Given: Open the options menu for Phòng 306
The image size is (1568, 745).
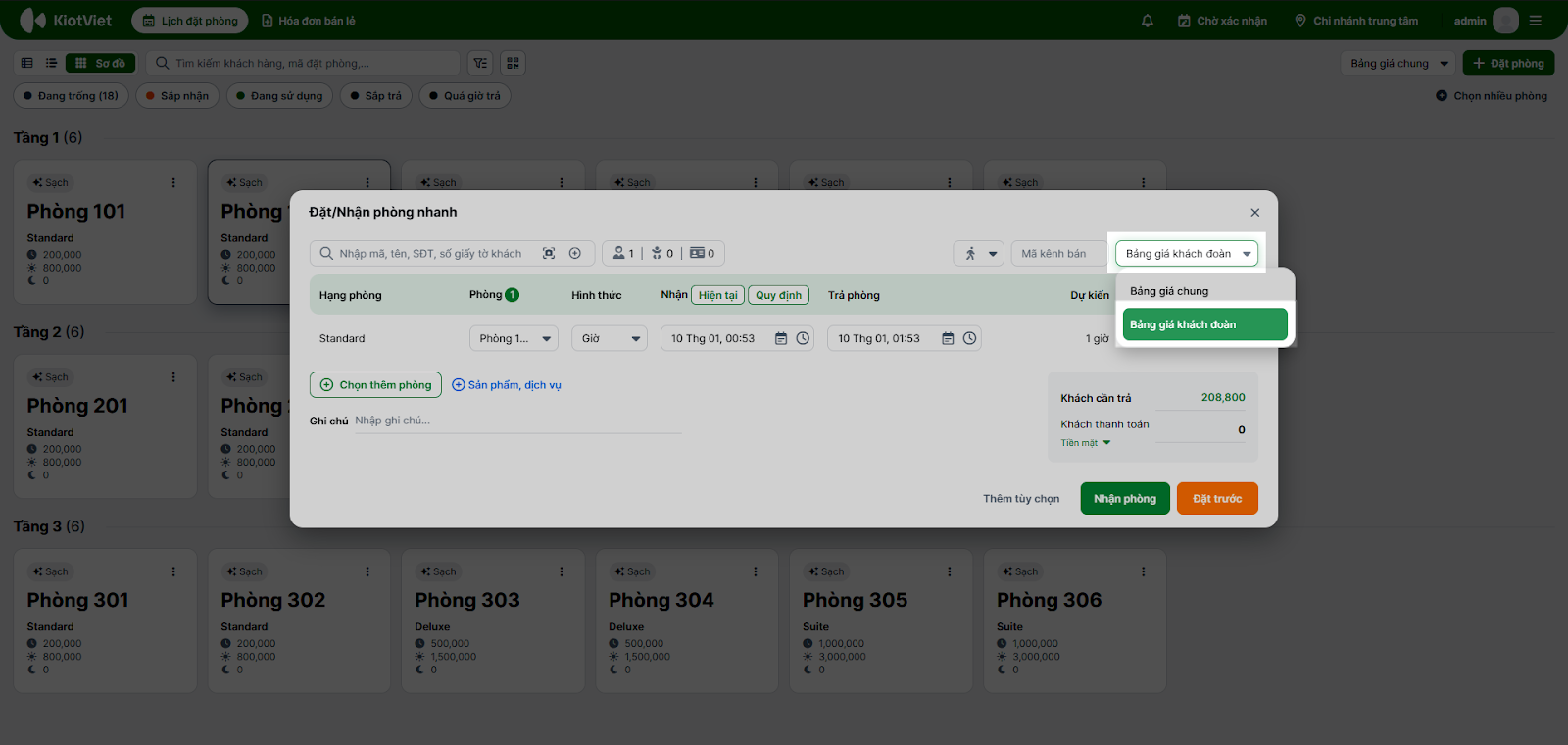Looking at the screenshot, I should pos(1144,571).
